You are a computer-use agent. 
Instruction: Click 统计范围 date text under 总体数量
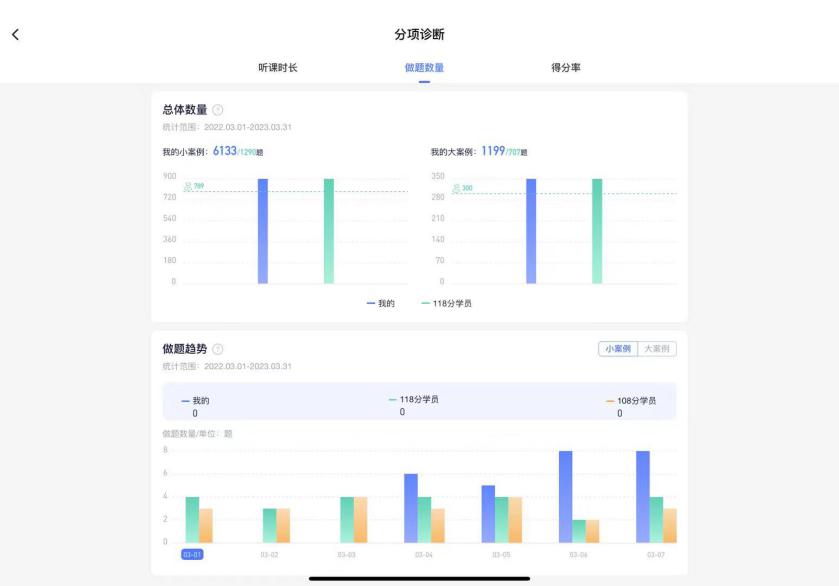227,127
